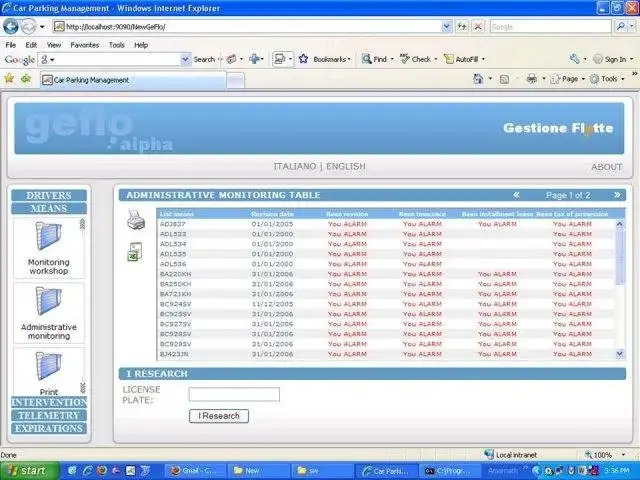This screenshot has width=640, height=480.
Task: Open the Administrative monitoring folder icon
Action: click(49, 301)
